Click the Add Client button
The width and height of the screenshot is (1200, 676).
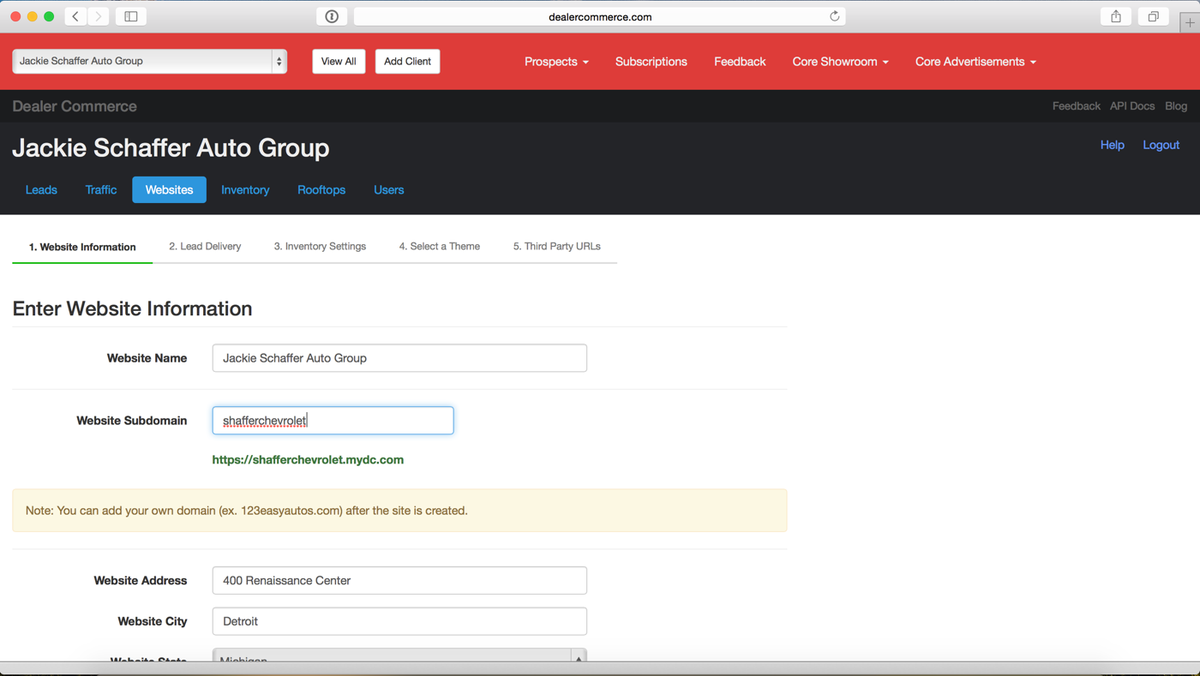[x=407, y=61]
